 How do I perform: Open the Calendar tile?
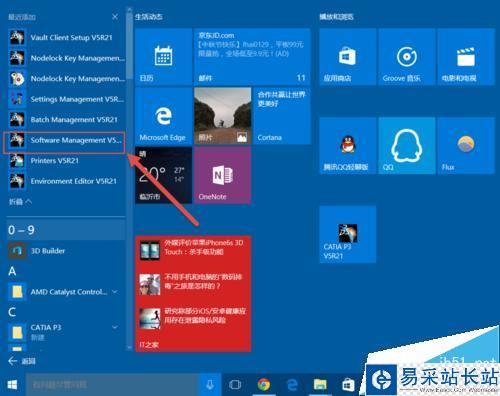163,57
